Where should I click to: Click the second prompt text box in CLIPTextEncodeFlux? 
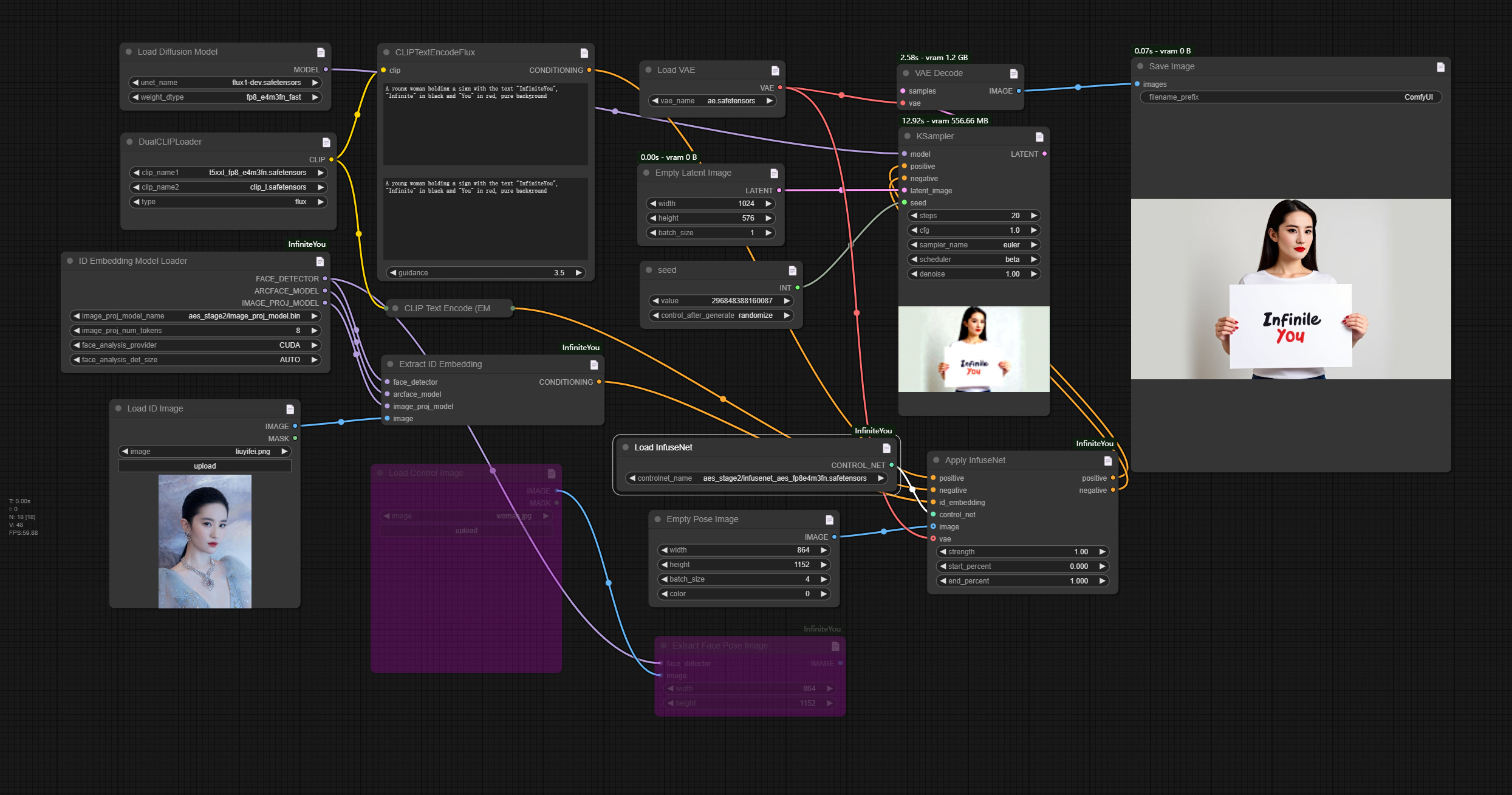pyautogui.click(x=485, y=219)
